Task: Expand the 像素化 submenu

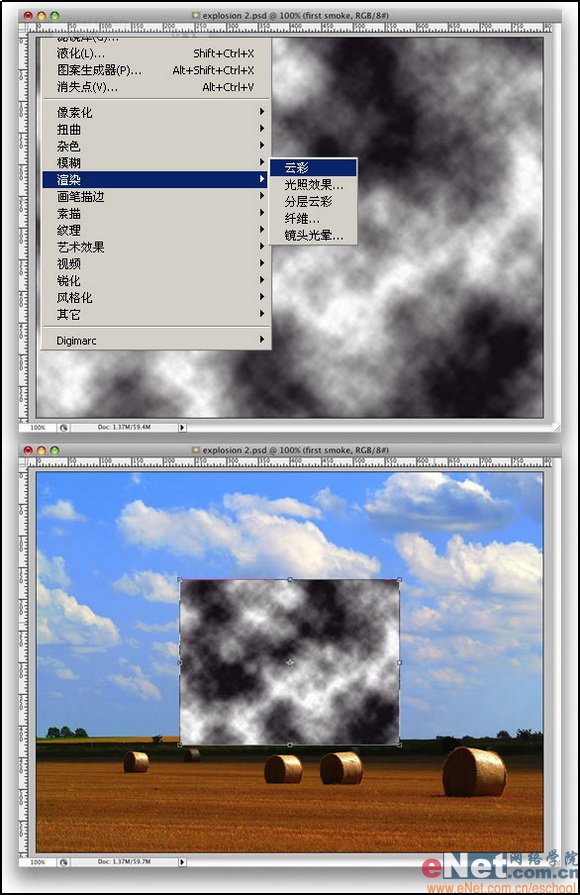Action: [x=156, y=112]
